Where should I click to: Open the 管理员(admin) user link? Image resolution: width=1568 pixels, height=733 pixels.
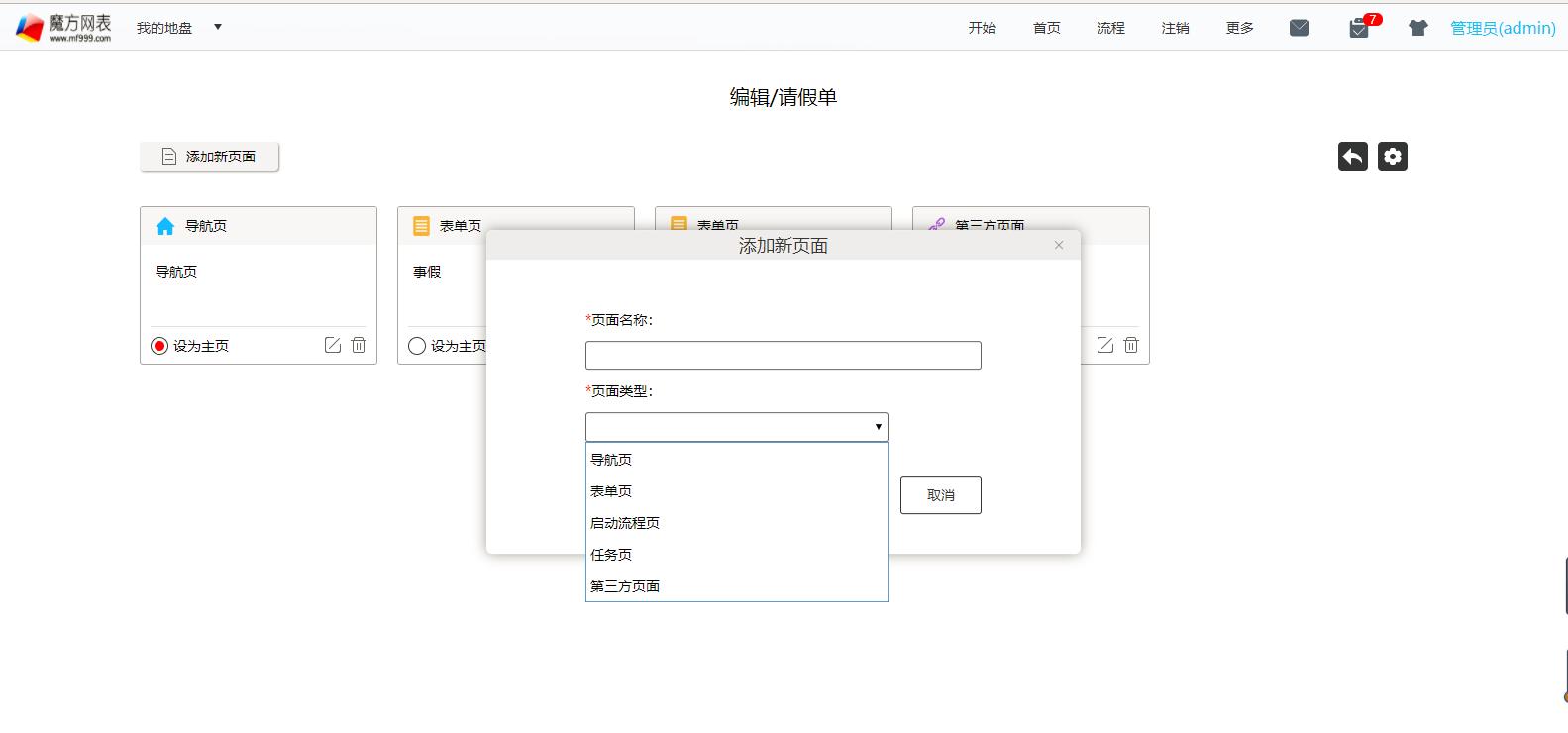click(1503, 28)
